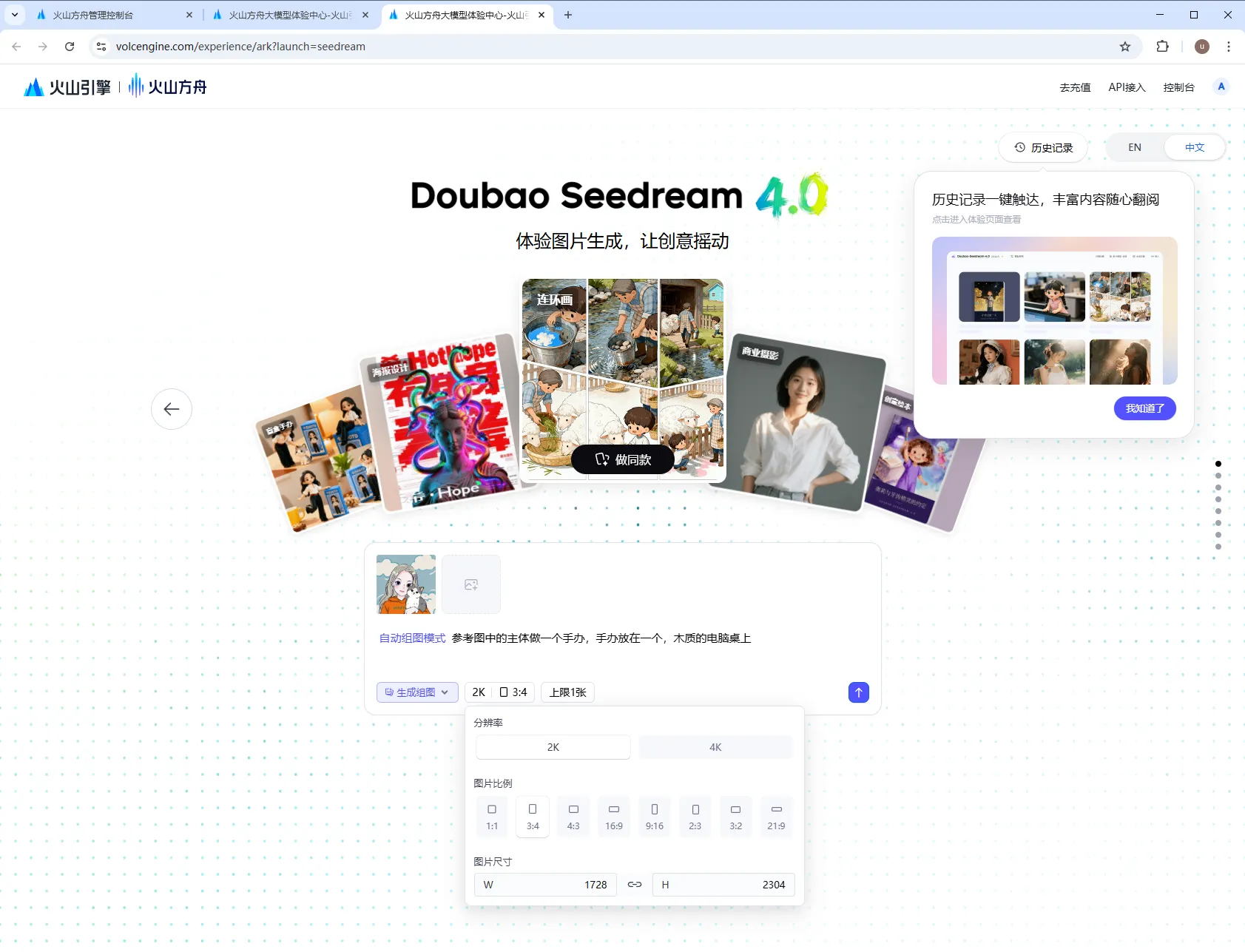Select 16:9 aspect ratio
This screenshot has width=1245, height=952.
coord(614,817)
